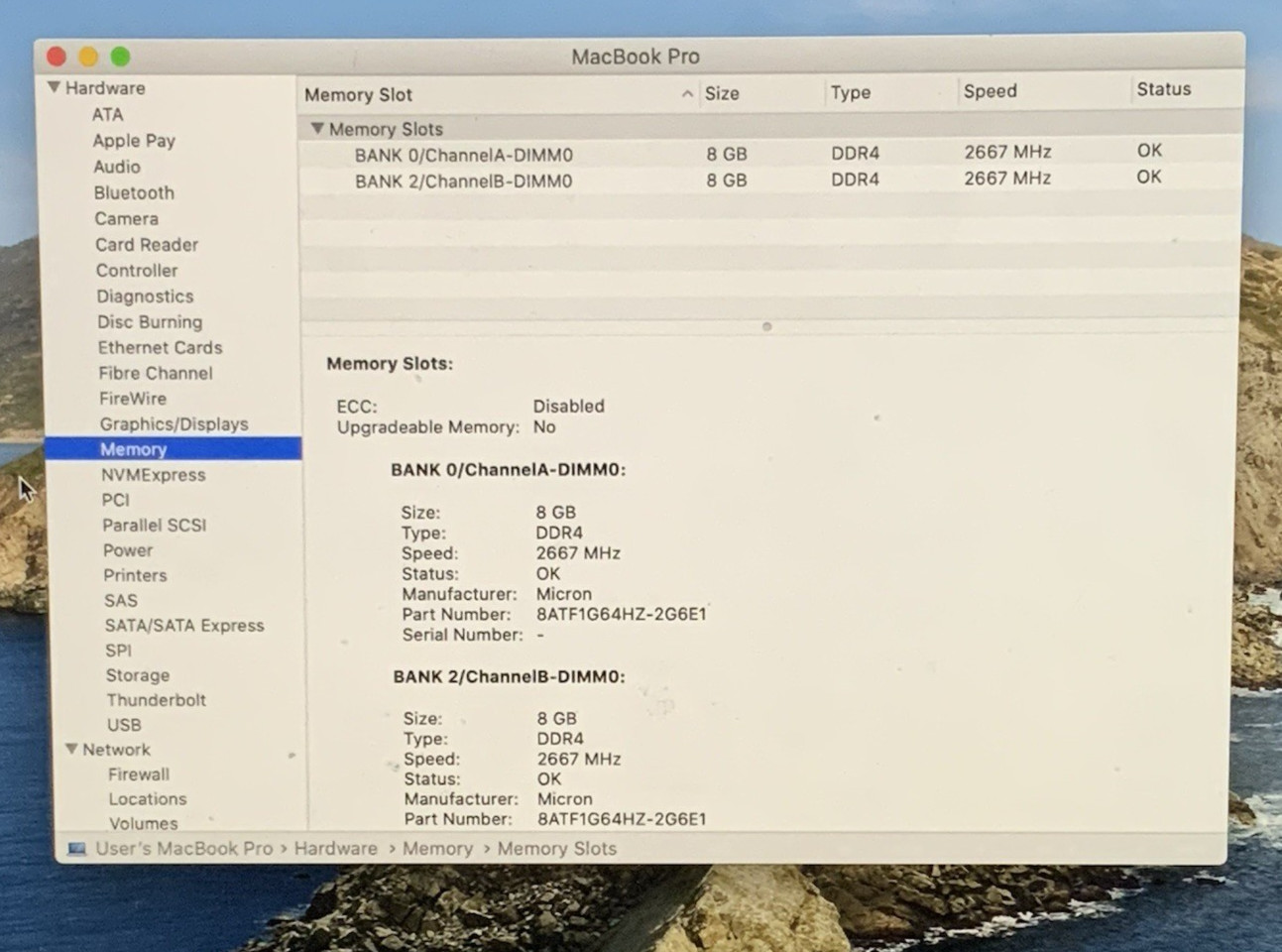Minimize the window with the yellow button
Image resolution: width=1282 pixels, height=952 pixels.
pyautogui.click(x=88, y=57)
